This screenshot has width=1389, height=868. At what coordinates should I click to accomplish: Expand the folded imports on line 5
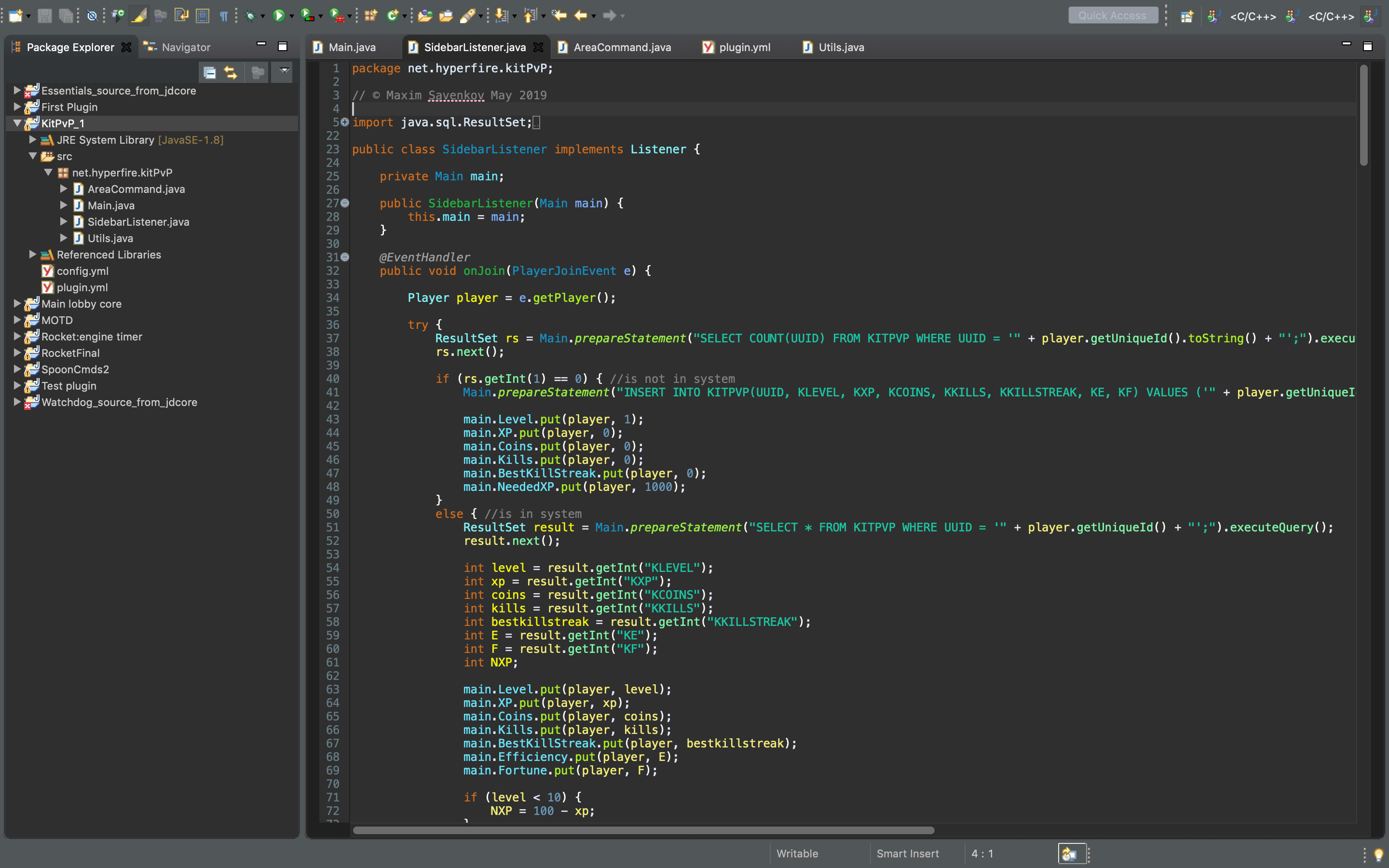pyautogui.click(x=345, y=122)
